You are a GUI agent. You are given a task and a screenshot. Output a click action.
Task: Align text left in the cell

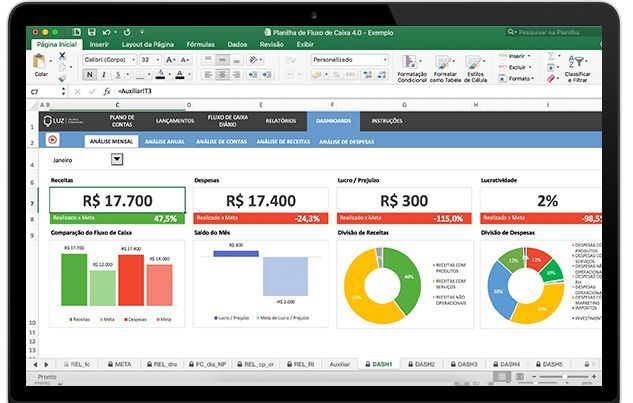[208, 75]
